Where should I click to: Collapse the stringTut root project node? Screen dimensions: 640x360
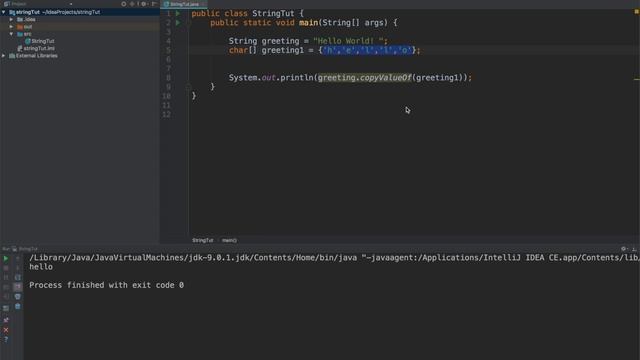click(4, 12)
